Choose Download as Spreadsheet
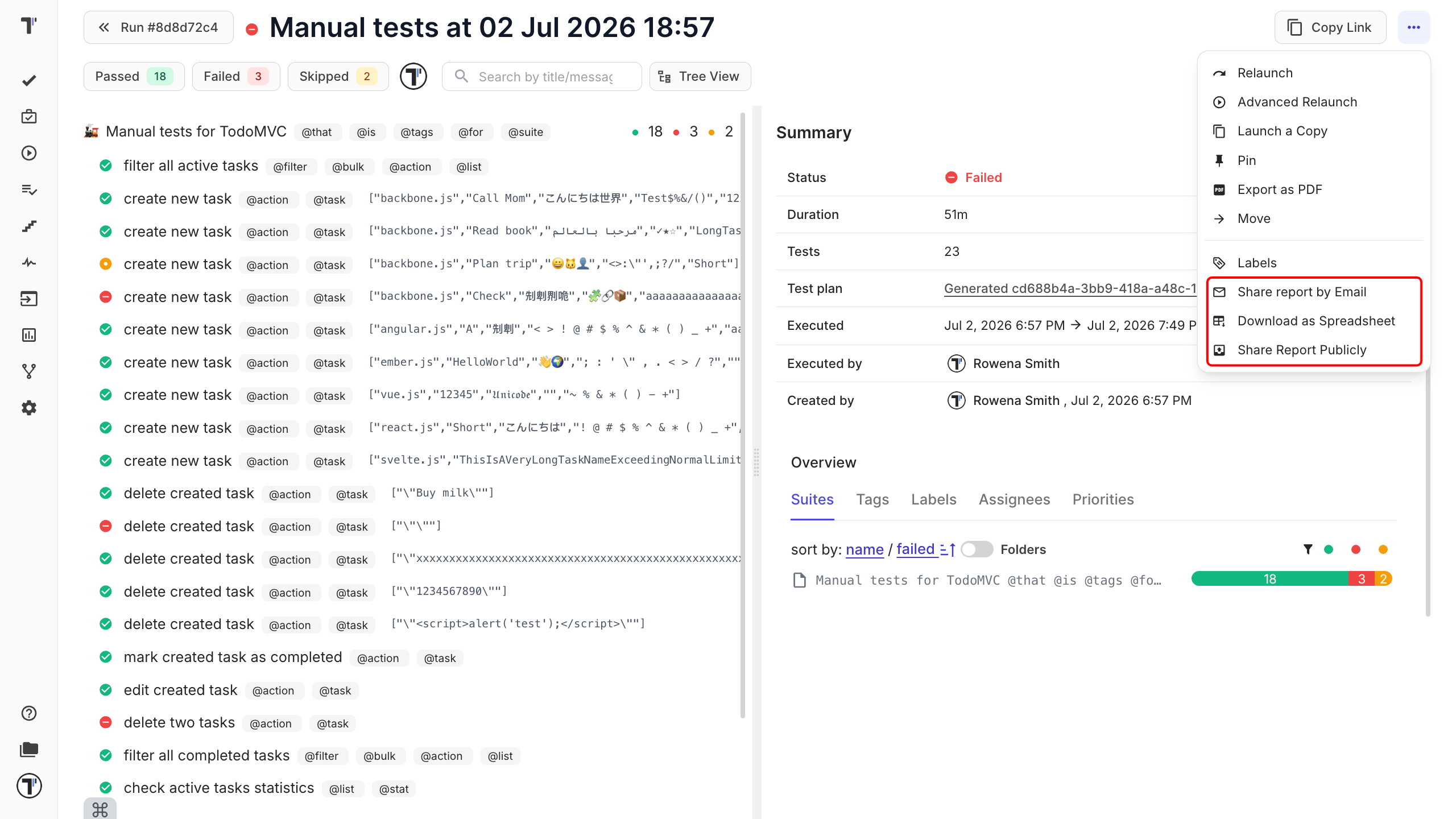 tap(1314, 321)
